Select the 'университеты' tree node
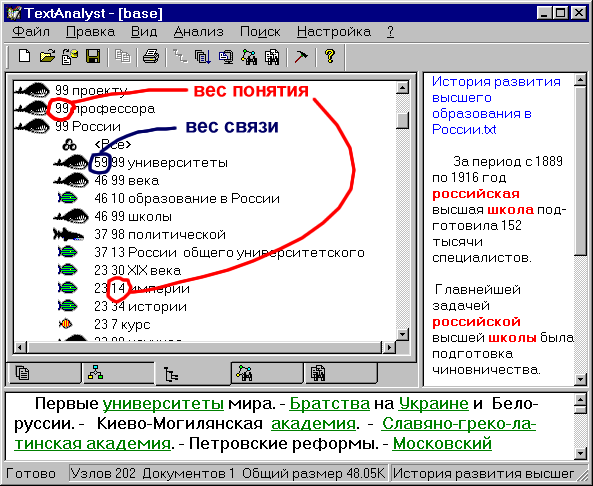Screen dimensions: 593x486 pyautogui.click(x=178, y=163)
